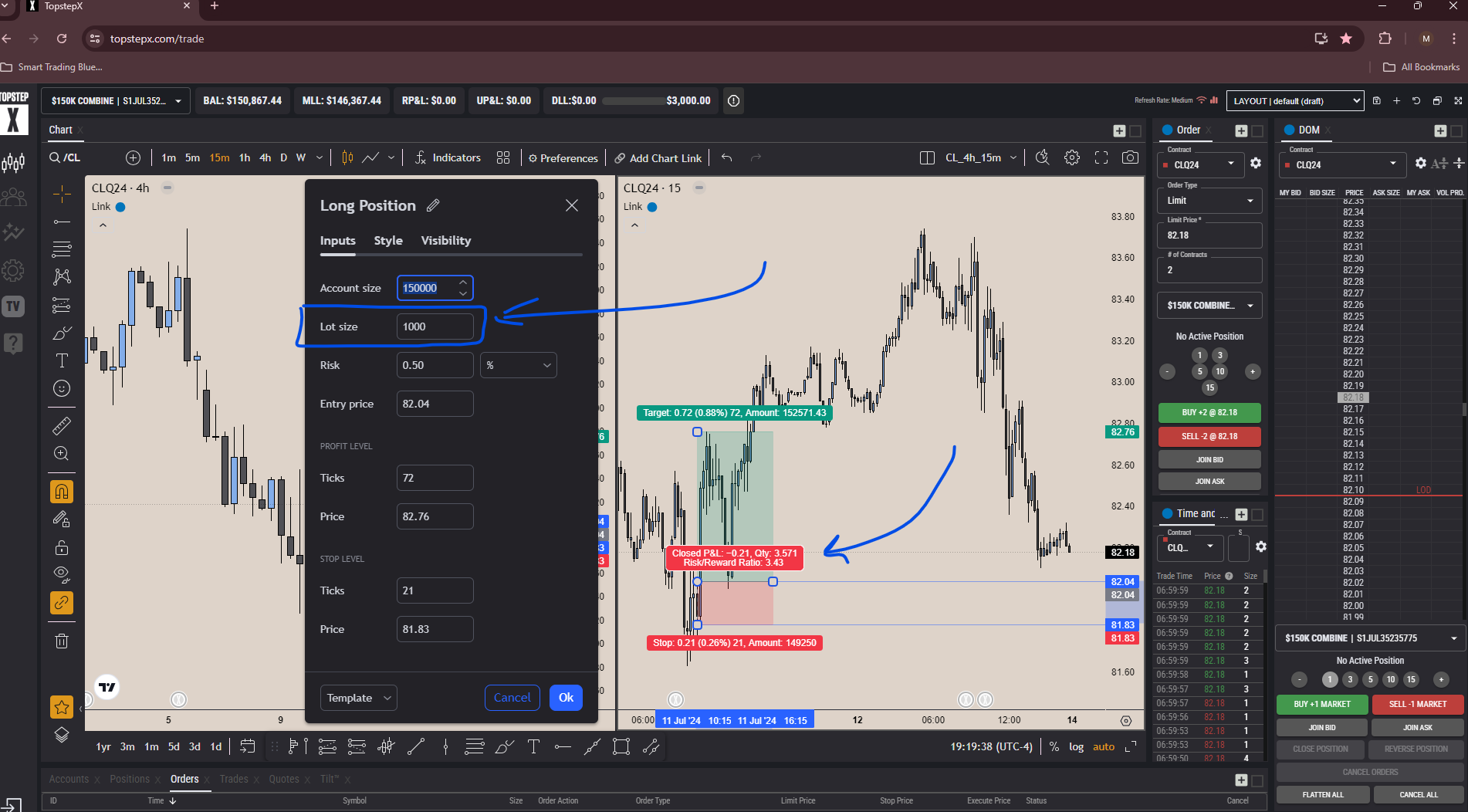Toggle the hide all drawings eye icon
The width and height of the screenshot is (1468, 812).
(62, 573)
